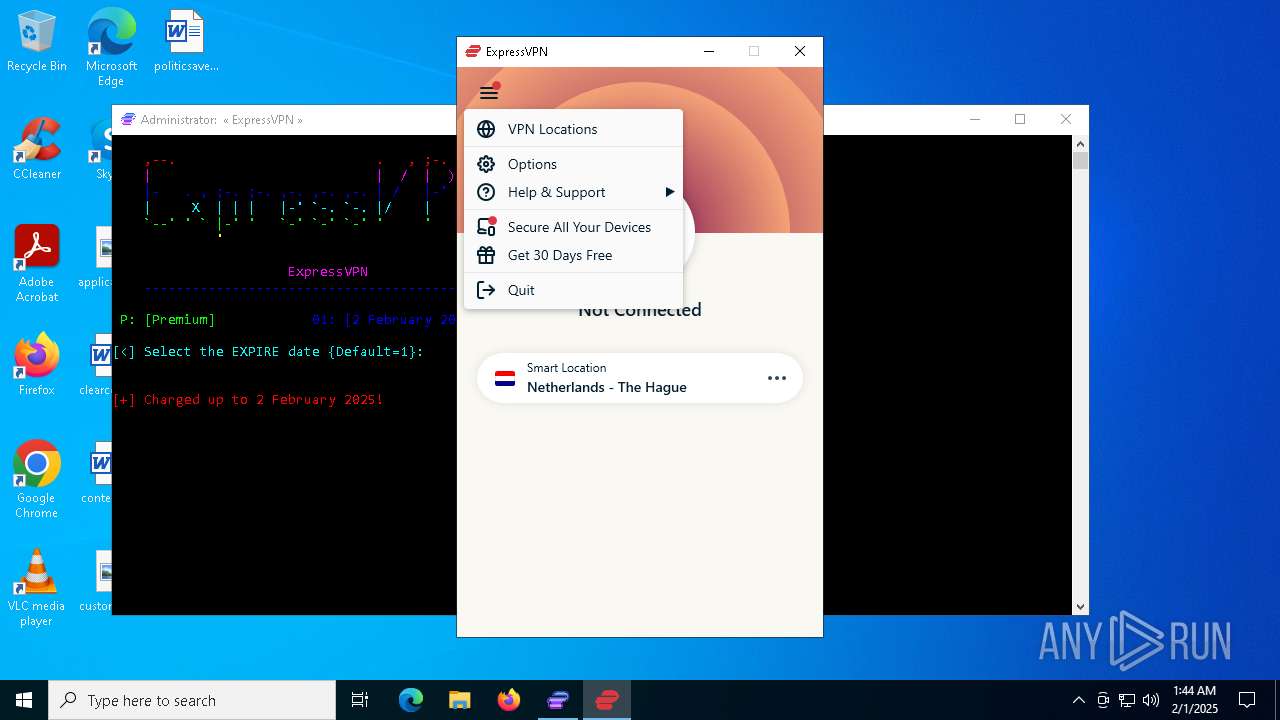Click the globe icon beside VPN Locations

[486, 129]
